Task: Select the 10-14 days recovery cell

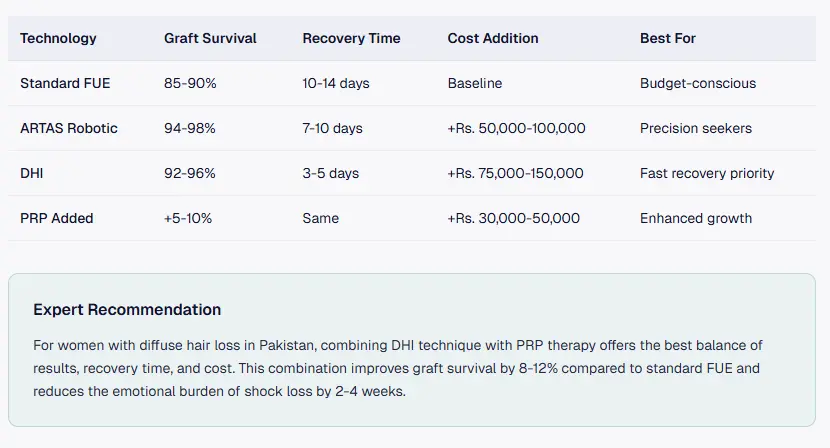Action: click(336, 83)
